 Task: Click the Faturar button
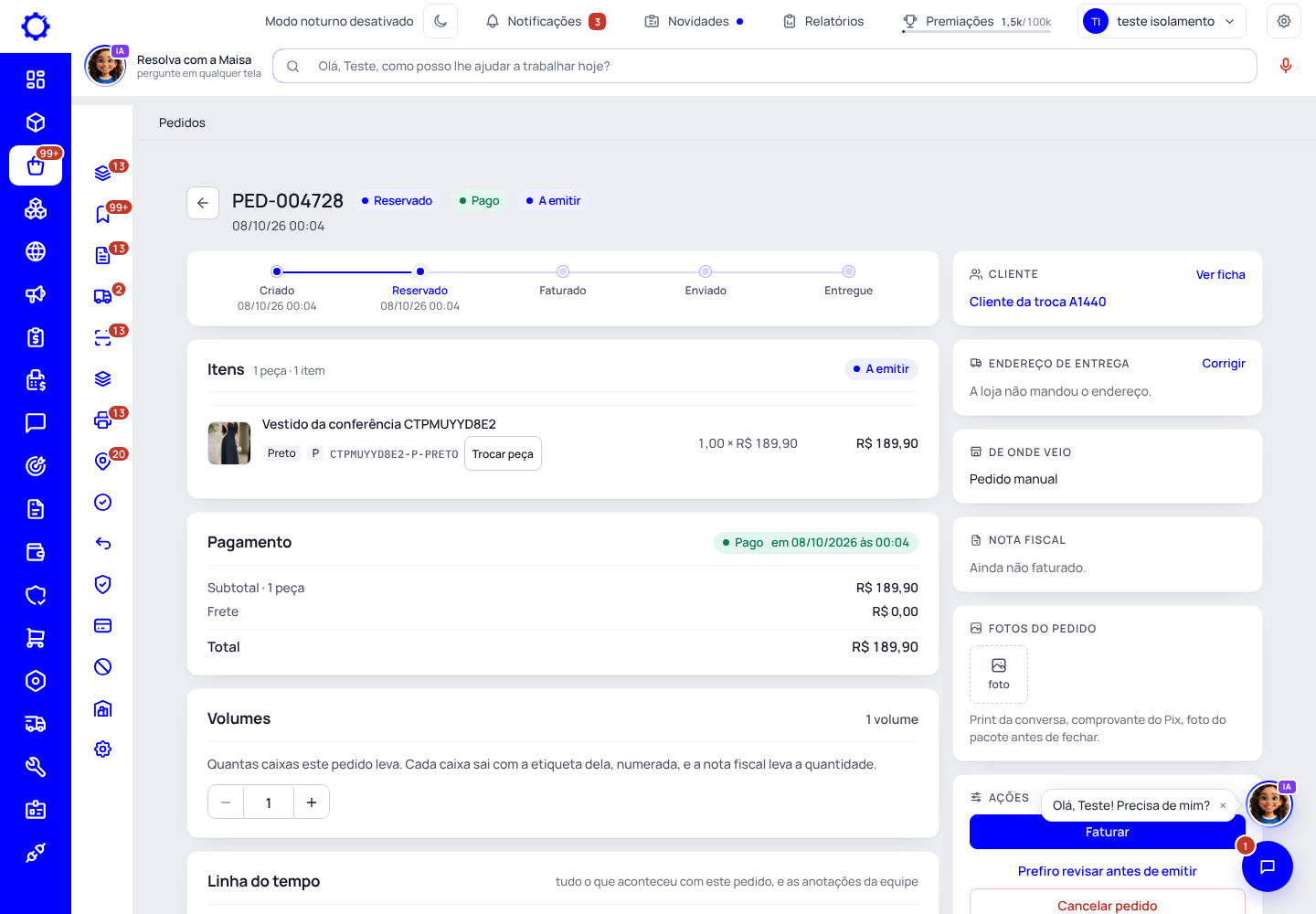(x=1108, y=832)
